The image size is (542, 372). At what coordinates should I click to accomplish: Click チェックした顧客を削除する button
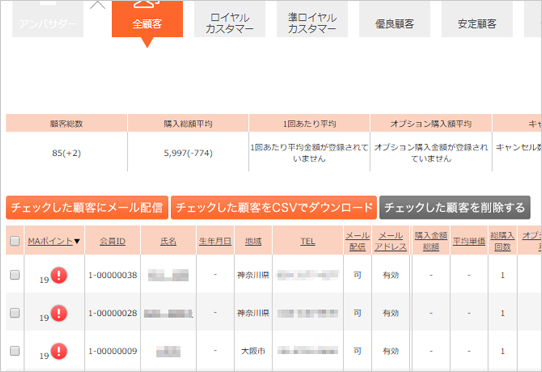coord(455,207)
